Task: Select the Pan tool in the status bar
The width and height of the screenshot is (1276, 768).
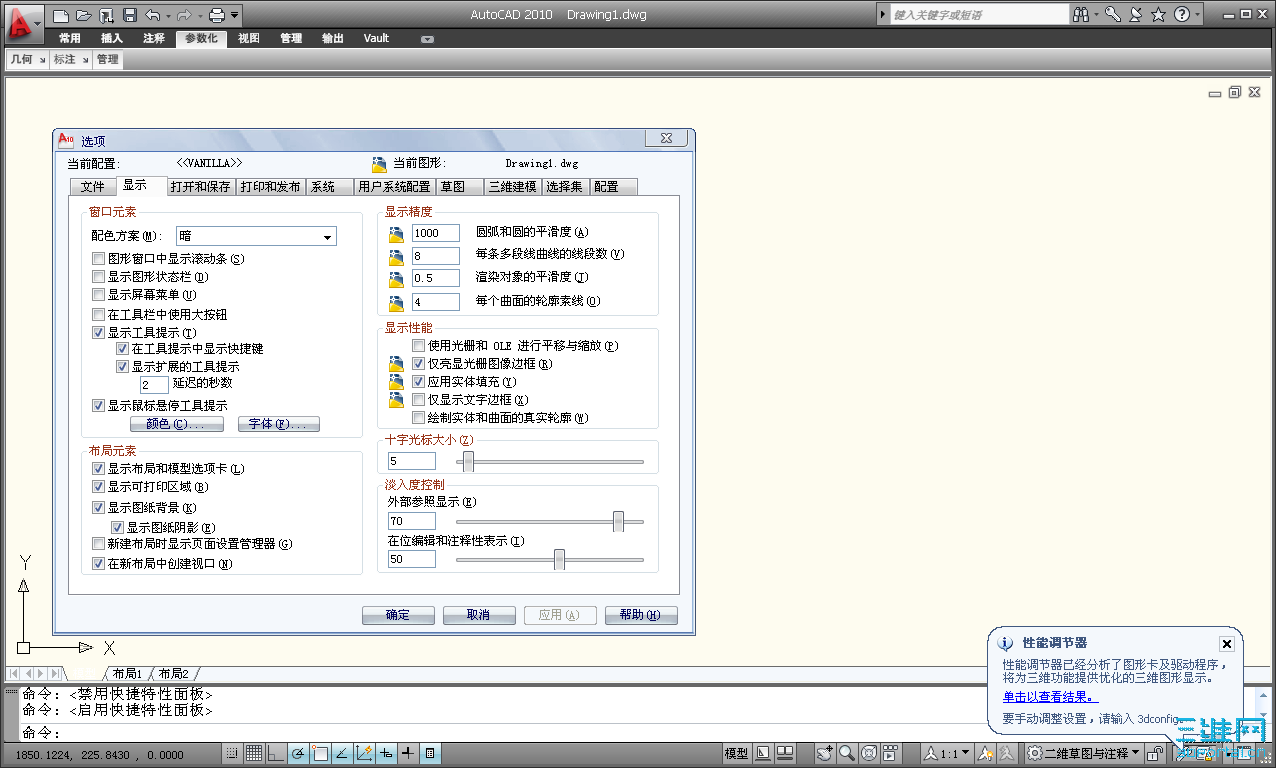Action: [823, 753]
